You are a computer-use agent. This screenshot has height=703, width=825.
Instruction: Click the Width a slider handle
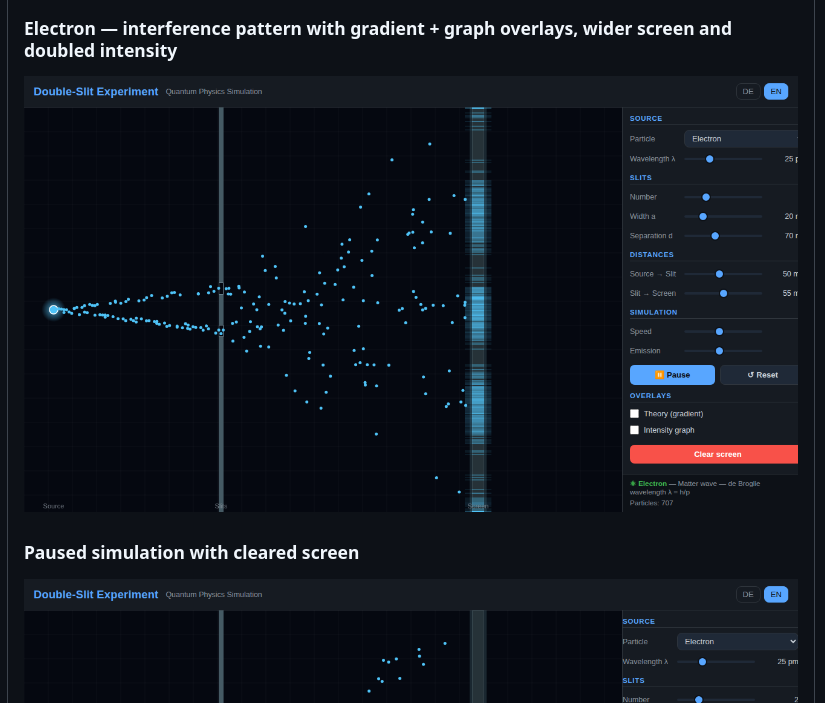703,216
